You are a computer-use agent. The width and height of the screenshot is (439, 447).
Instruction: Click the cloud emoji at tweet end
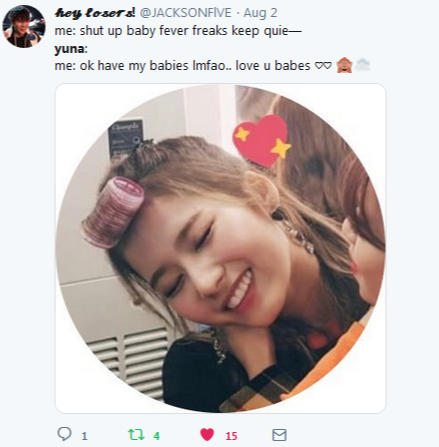point(362,65)
